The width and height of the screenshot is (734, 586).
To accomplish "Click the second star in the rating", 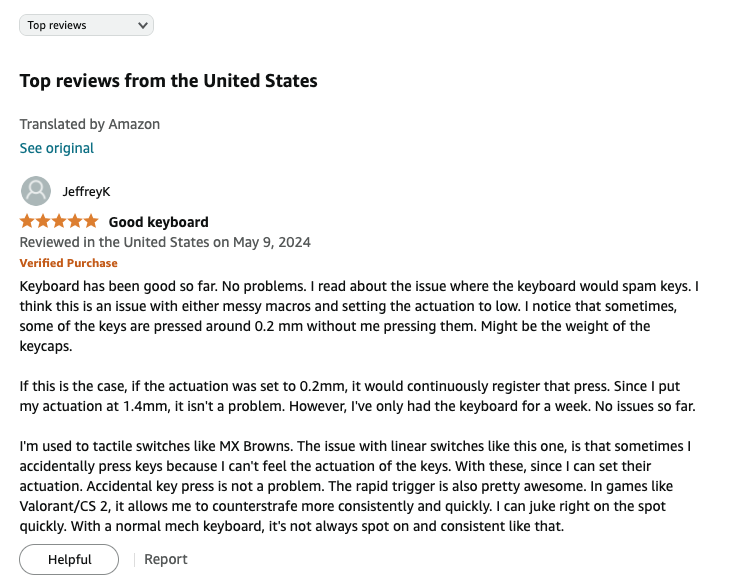I will 44,221.
